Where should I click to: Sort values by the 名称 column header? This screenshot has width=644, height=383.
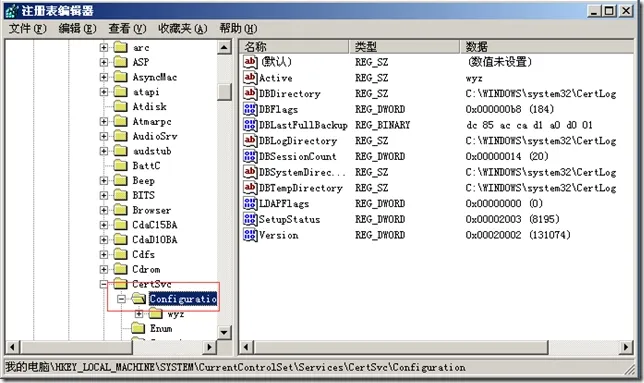point(294,46)
